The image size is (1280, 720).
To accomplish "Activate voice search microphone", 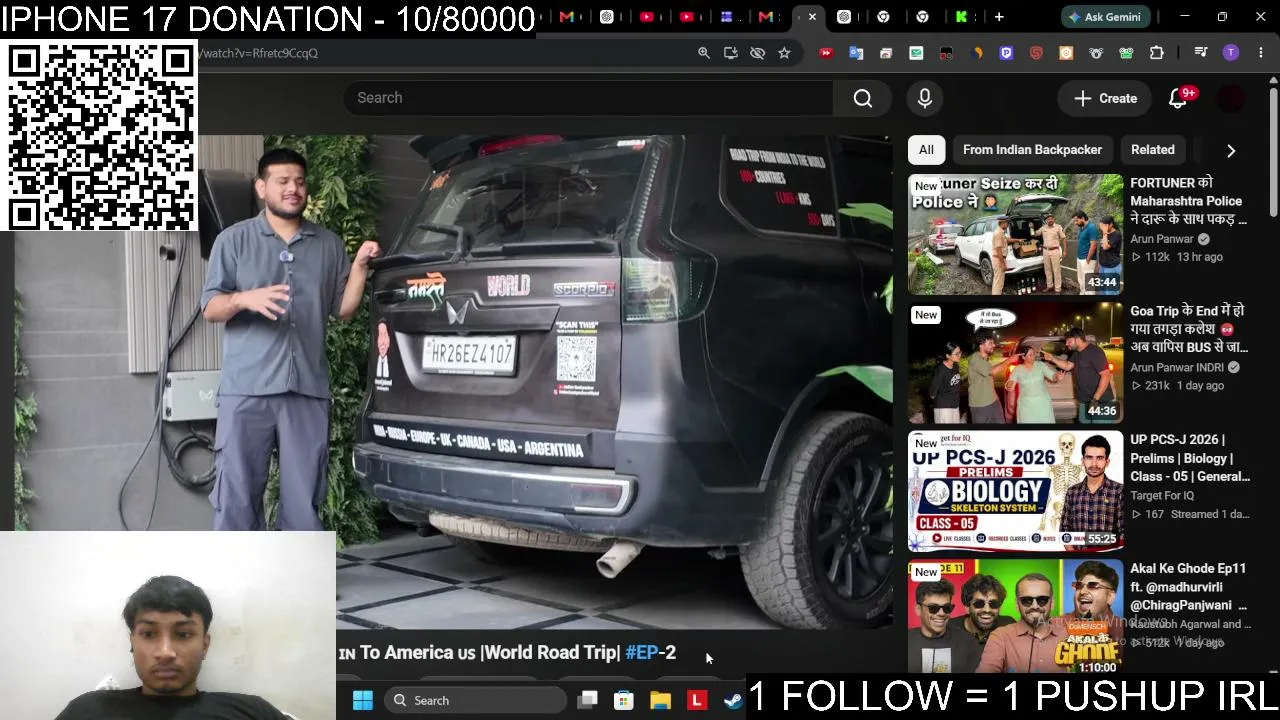I will pyautogui.click(x=925, y=98).
